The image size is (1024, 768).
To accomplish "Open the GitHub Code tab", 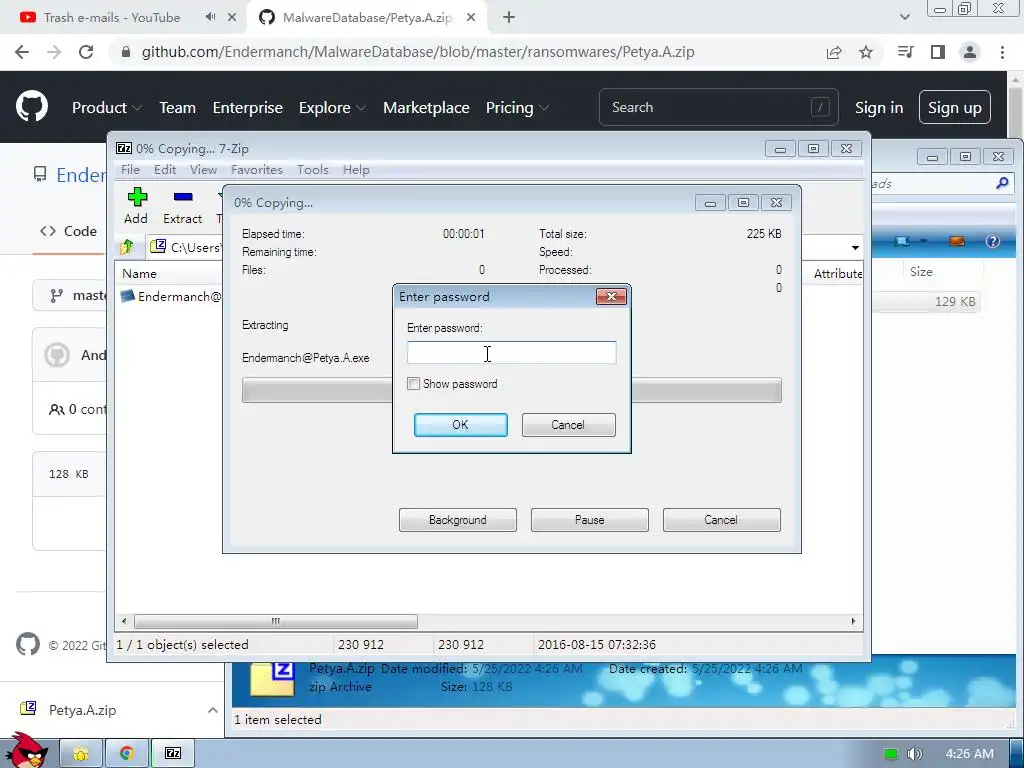I will (x=69, y=231).
